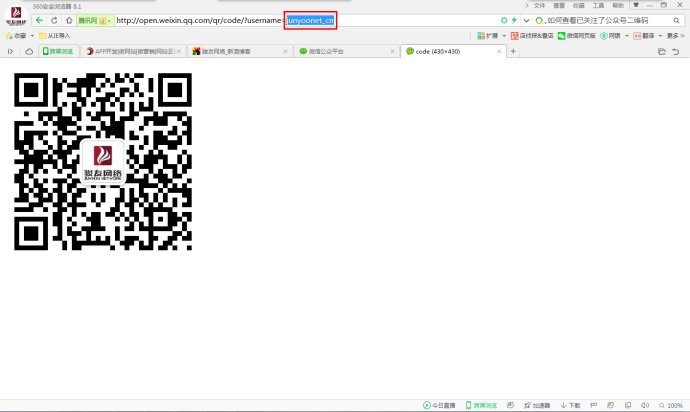Viewport: 690px width, 412px height.
Task: Open the 100% zoom level control
Action: pyautogui.click(x=671, y=405)
